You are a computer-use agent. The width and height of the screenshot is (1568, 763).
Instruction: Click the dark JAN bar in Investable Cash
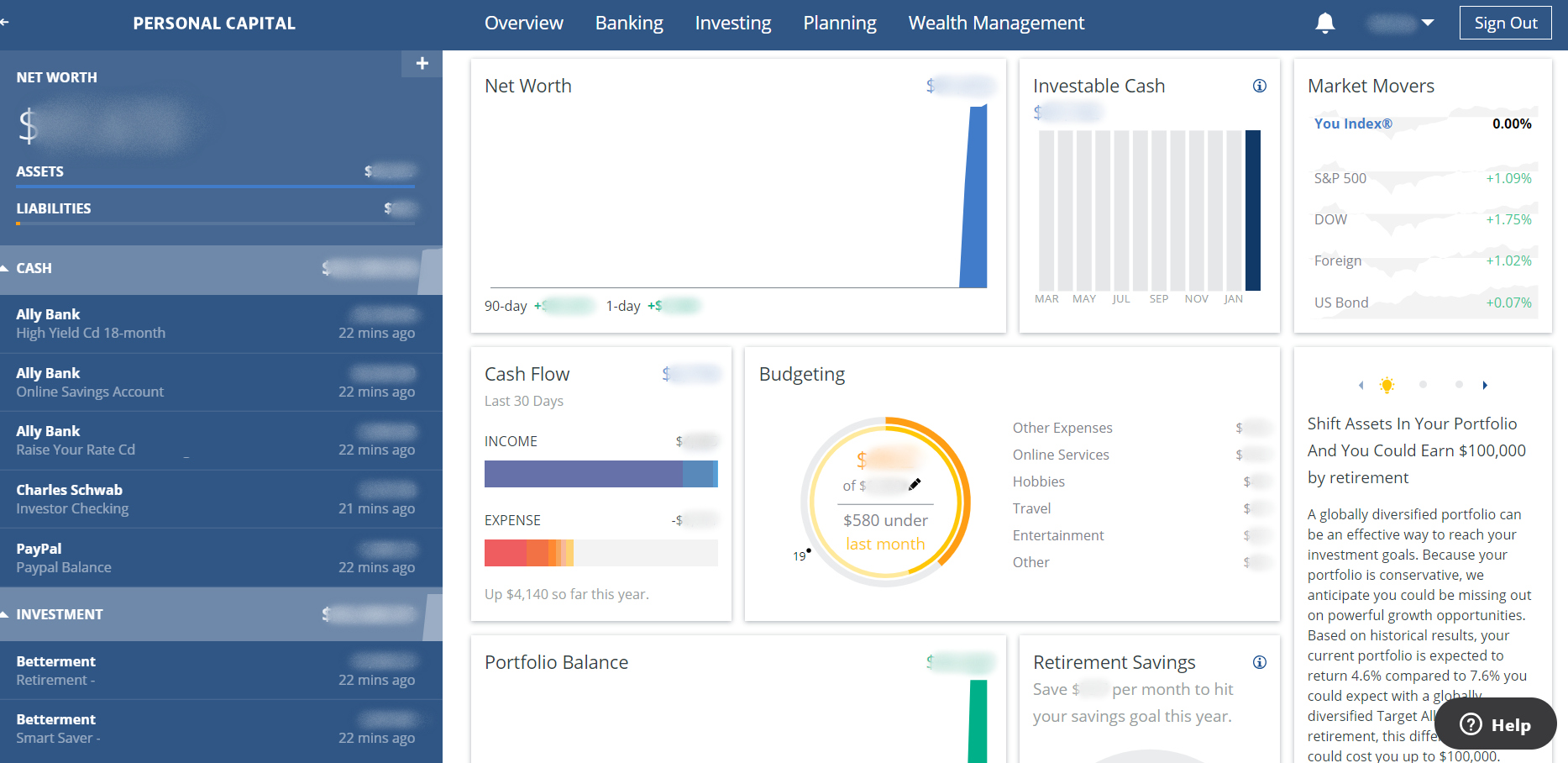(x=1253, y=210)
